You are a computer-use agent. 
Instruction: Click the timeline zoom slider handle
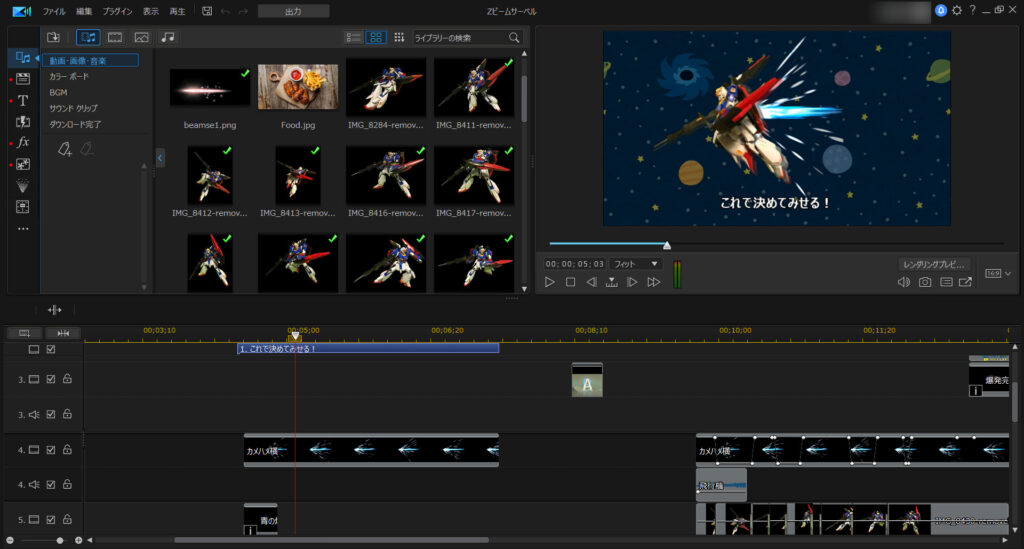coord(60,541)
